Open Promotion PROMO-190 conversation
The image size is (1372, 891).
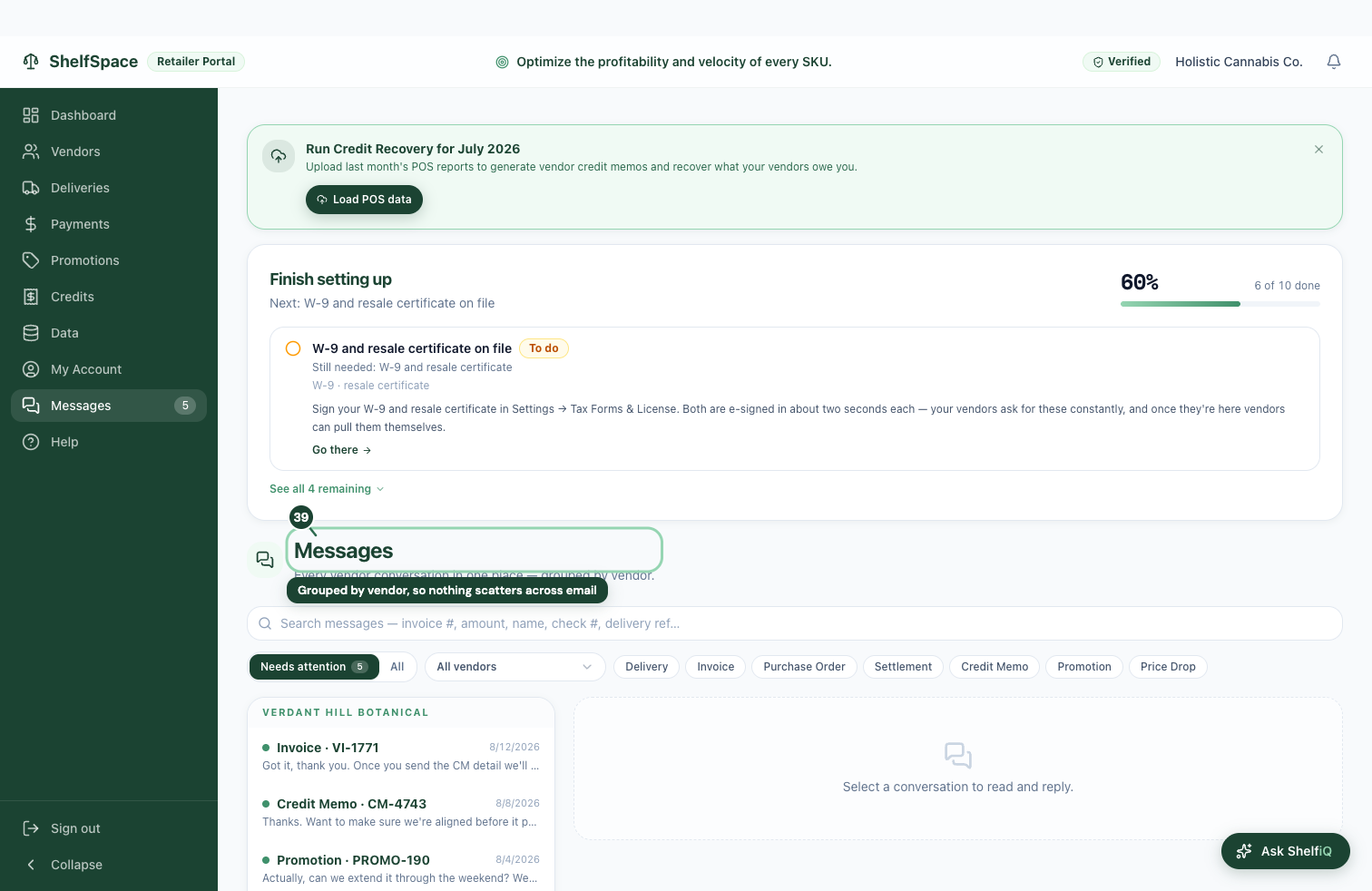[401, 868]
